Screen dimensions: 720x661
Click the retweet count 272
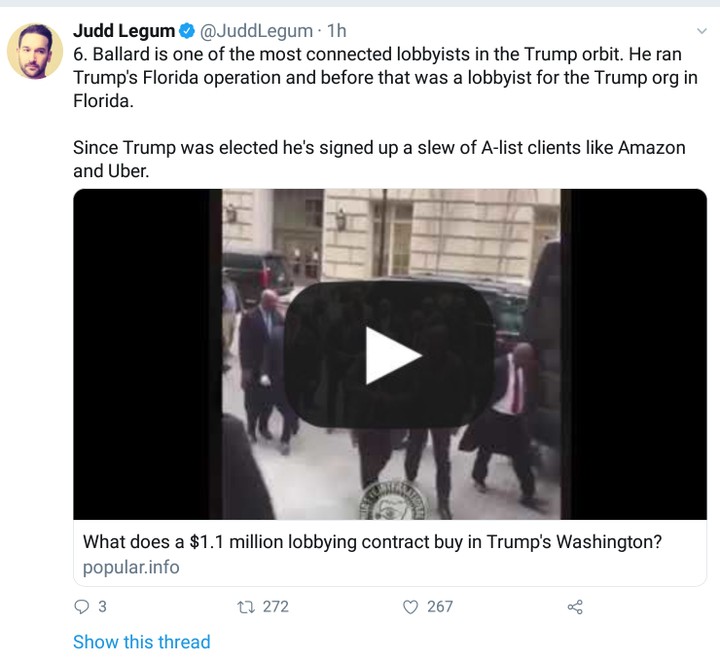[x=276, y=607]
